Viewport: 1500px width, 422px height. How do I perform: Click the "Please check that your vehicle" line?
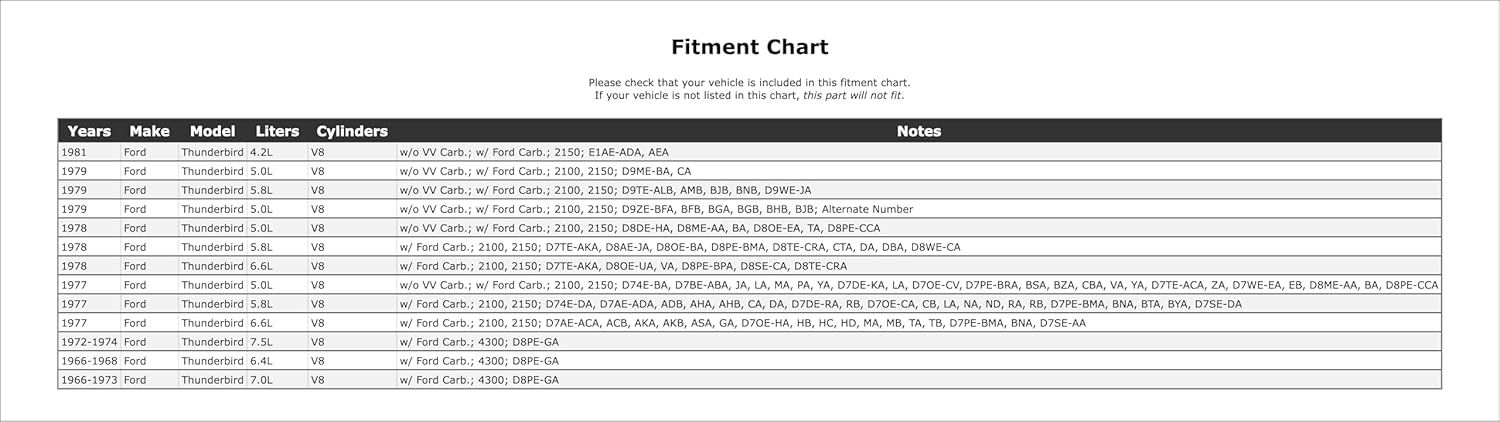click(x=749, y=83)
